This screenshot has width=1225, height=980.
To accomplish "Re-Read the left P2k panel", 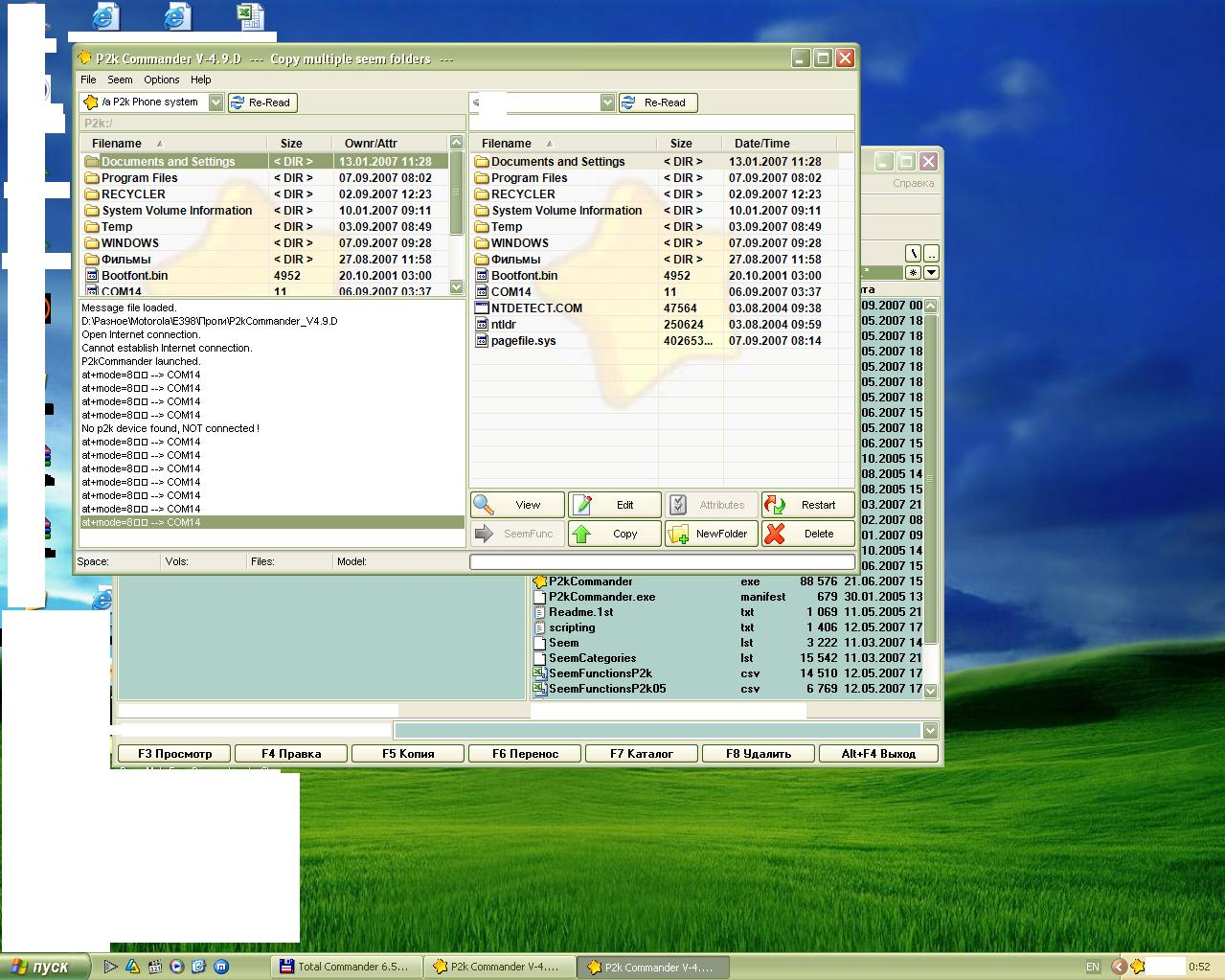I will (261, 103).
